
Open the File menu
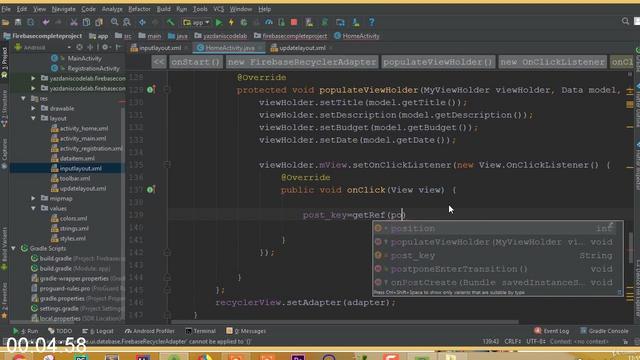[6, 9]
